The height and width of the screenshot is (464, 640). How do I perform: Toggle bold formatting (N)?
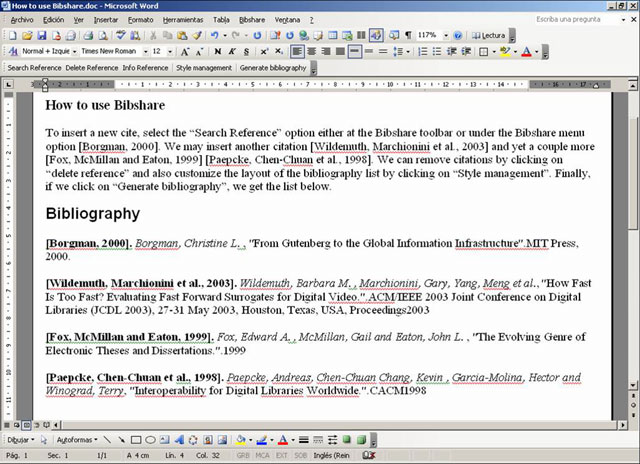click(x=218, y=51)
